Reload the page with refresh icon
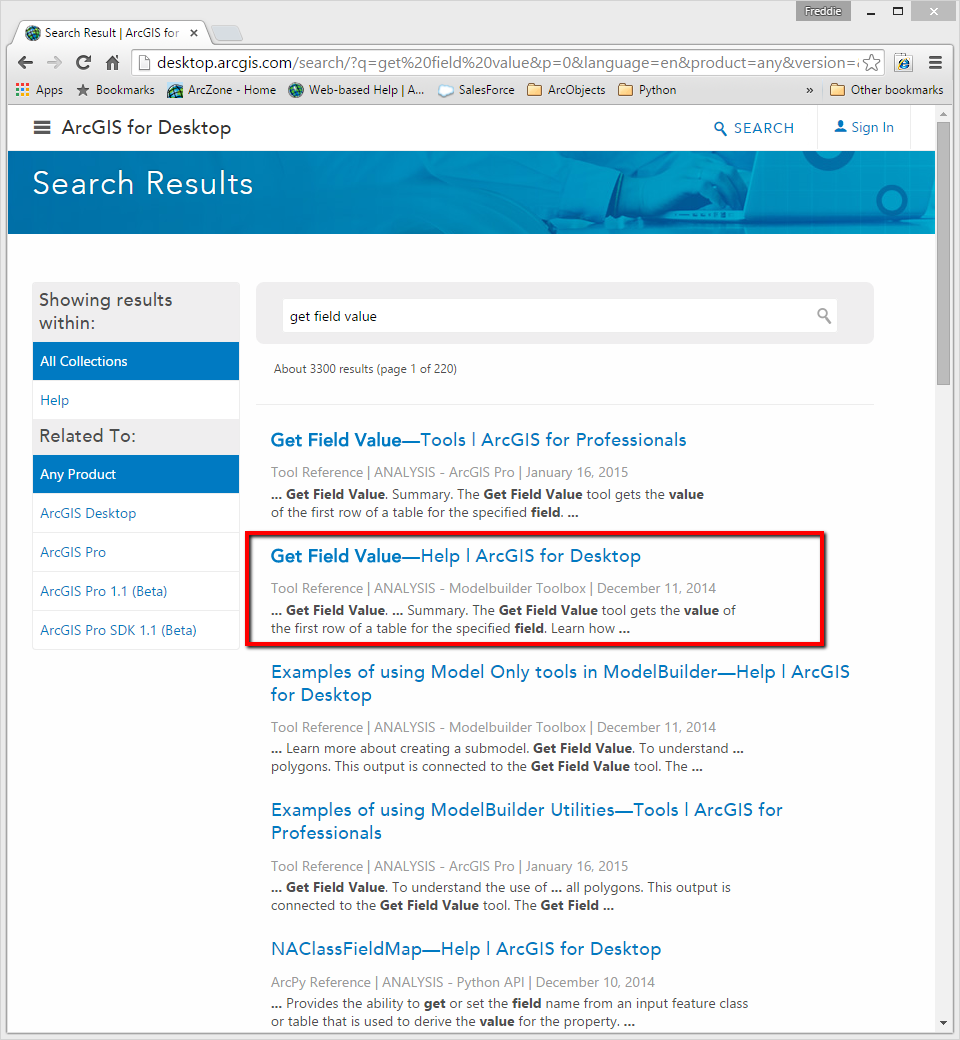Screen dimensions: 960x1040 pyautogui.click(x=84, y=63)
